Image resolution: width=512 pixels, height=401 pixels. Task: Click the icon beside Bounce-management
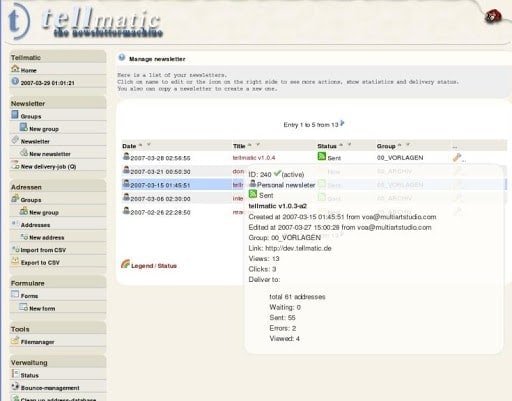point(15,386)
